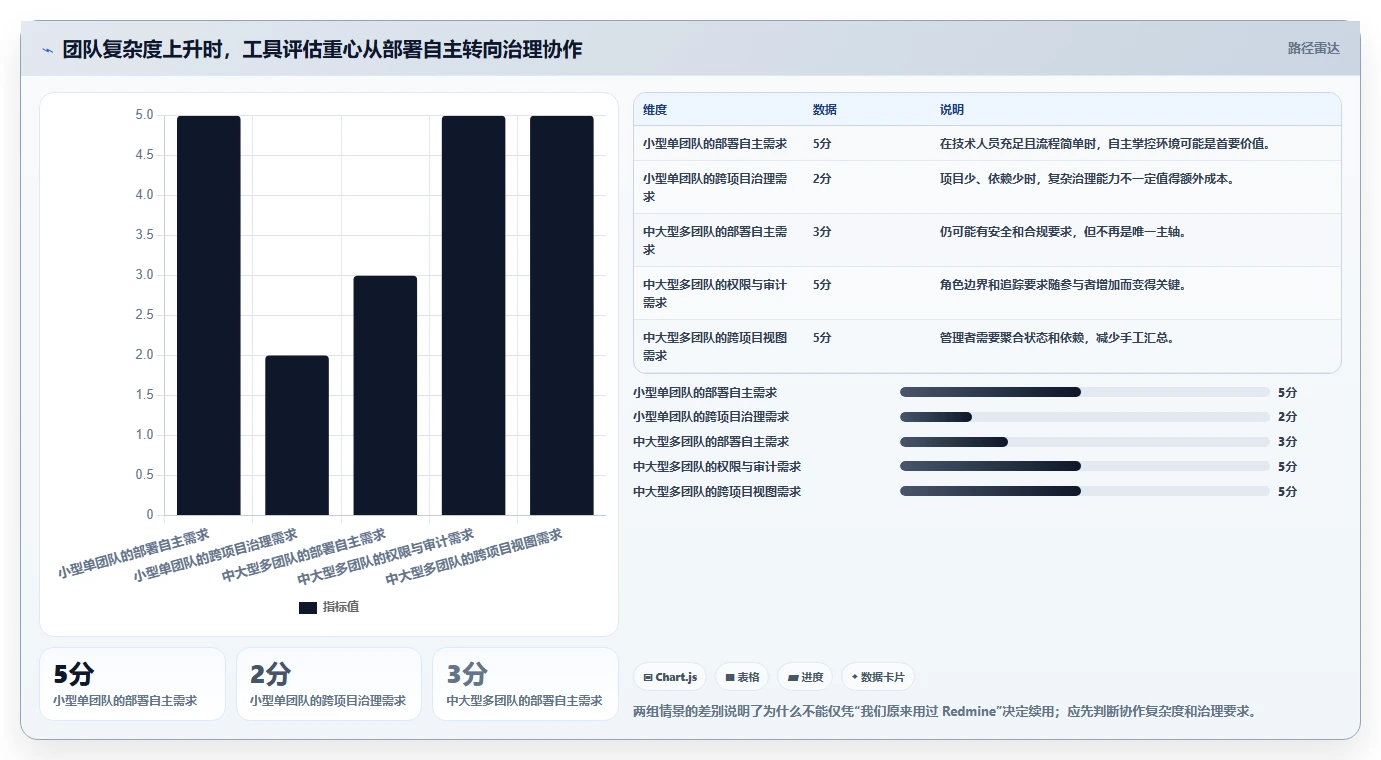Open the 3分 data card

(x=525, y=684)
